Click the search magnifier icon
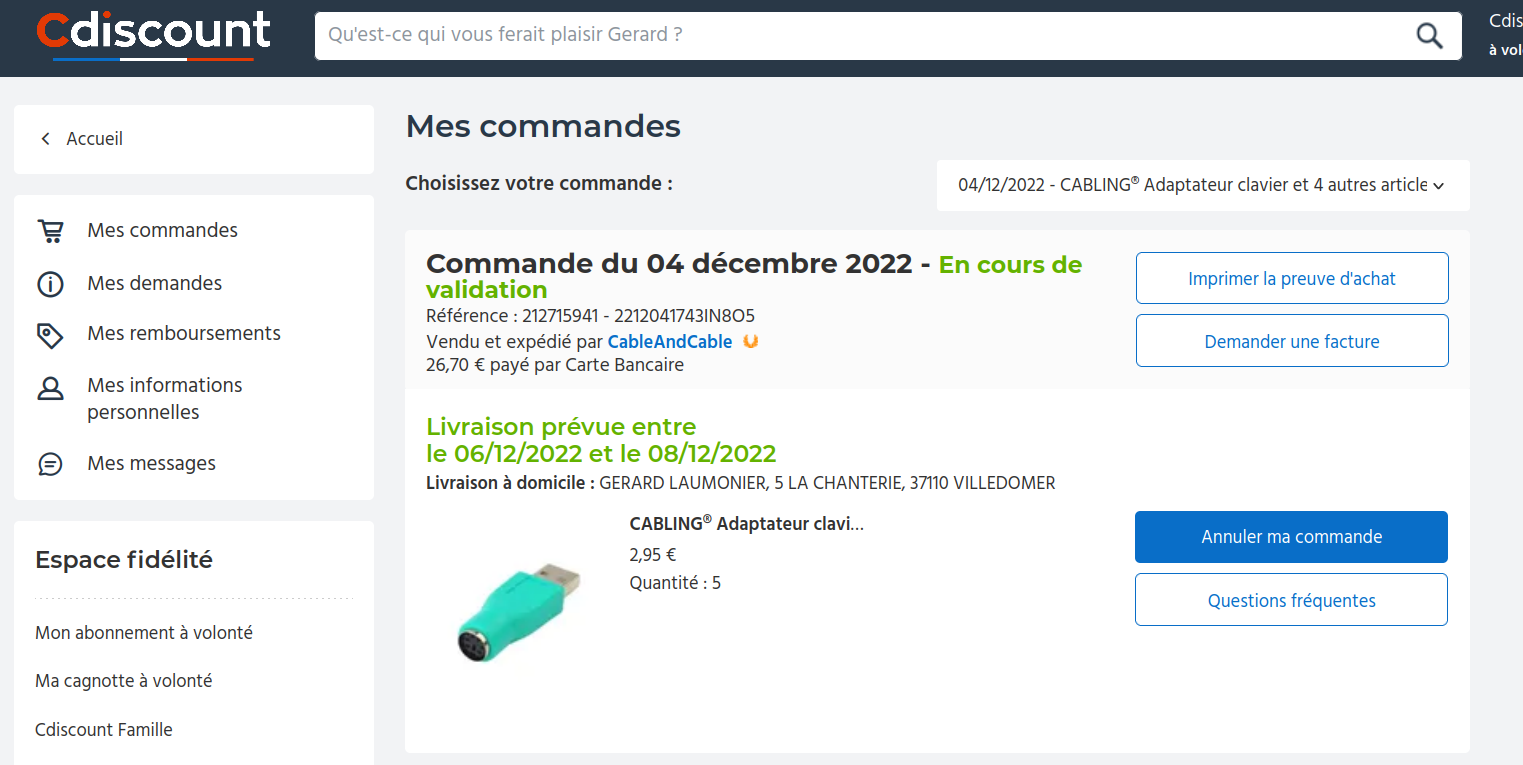Screen dimensions: 1523x765 coord(1430,36)
